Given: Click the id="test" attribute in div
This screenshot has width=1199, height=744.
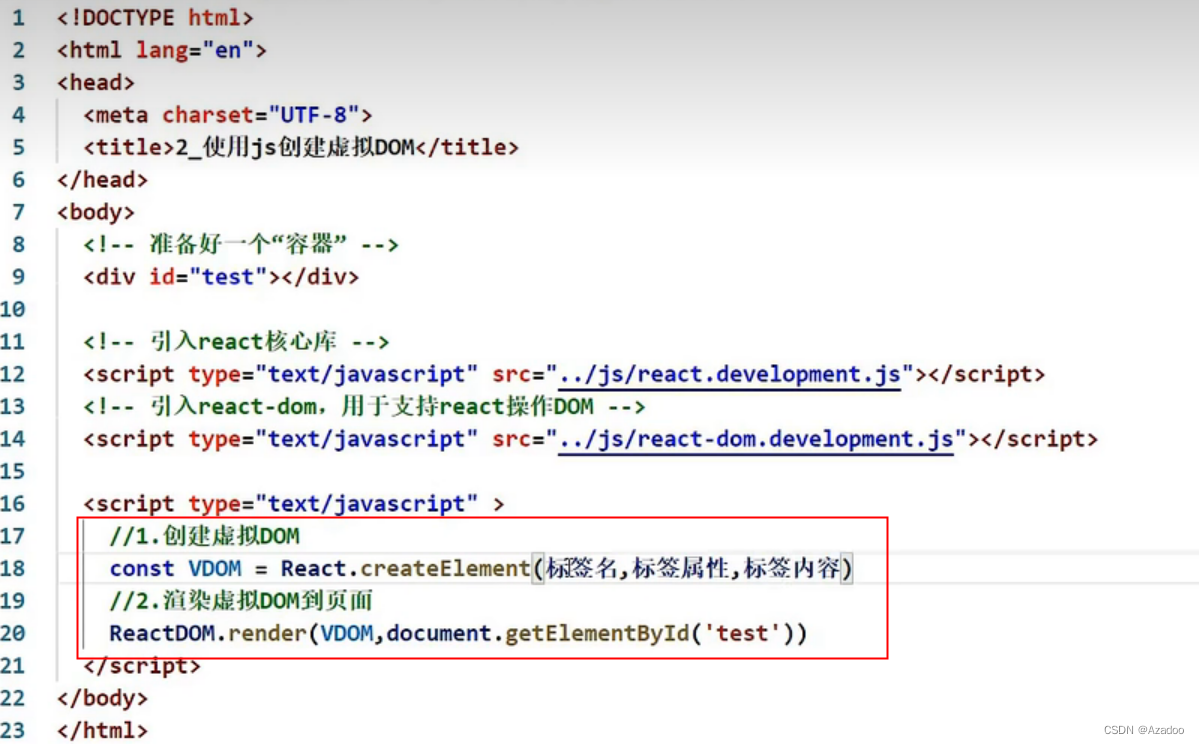Looking at the screenshot, I should [x=208, y=277].
